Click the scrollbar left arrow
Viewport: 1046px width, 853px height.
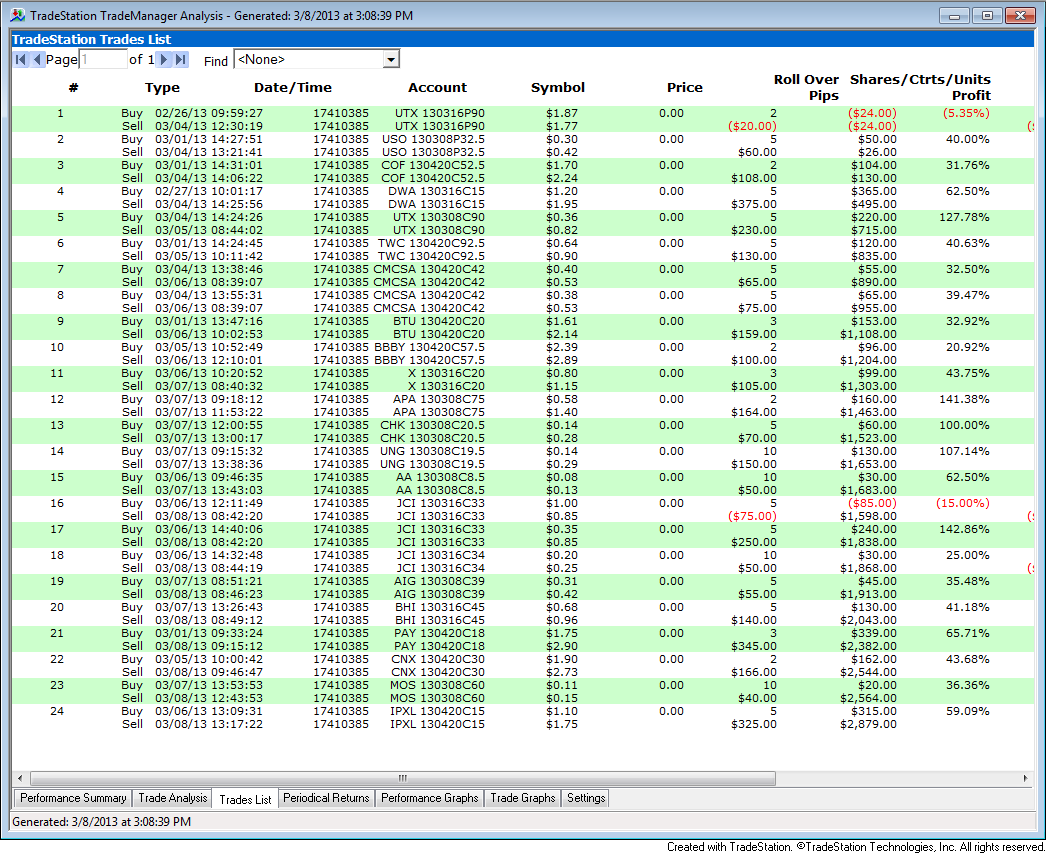tap(20, 778)
